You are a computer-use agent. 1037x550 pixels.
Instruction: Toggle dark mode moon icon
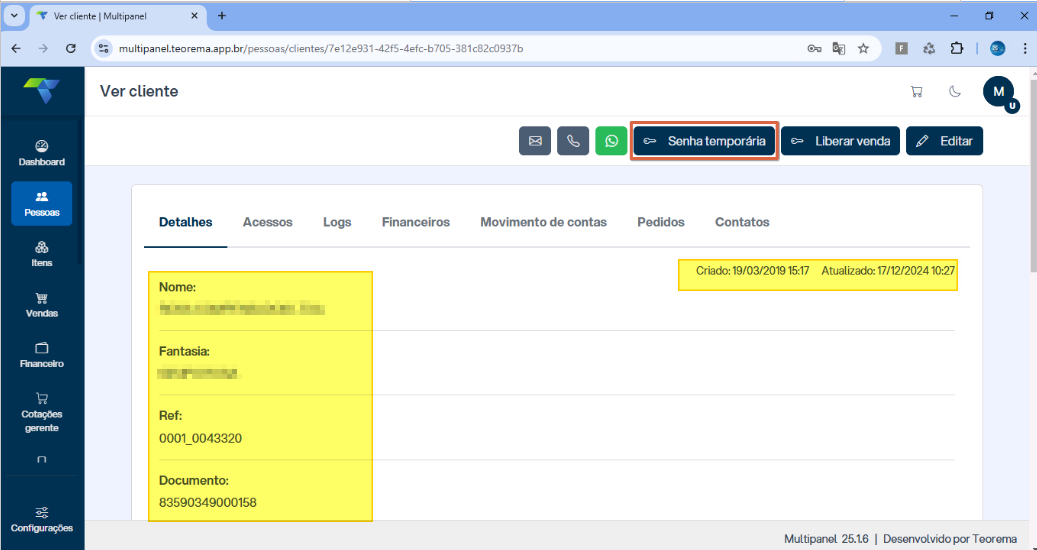point(955,92)
